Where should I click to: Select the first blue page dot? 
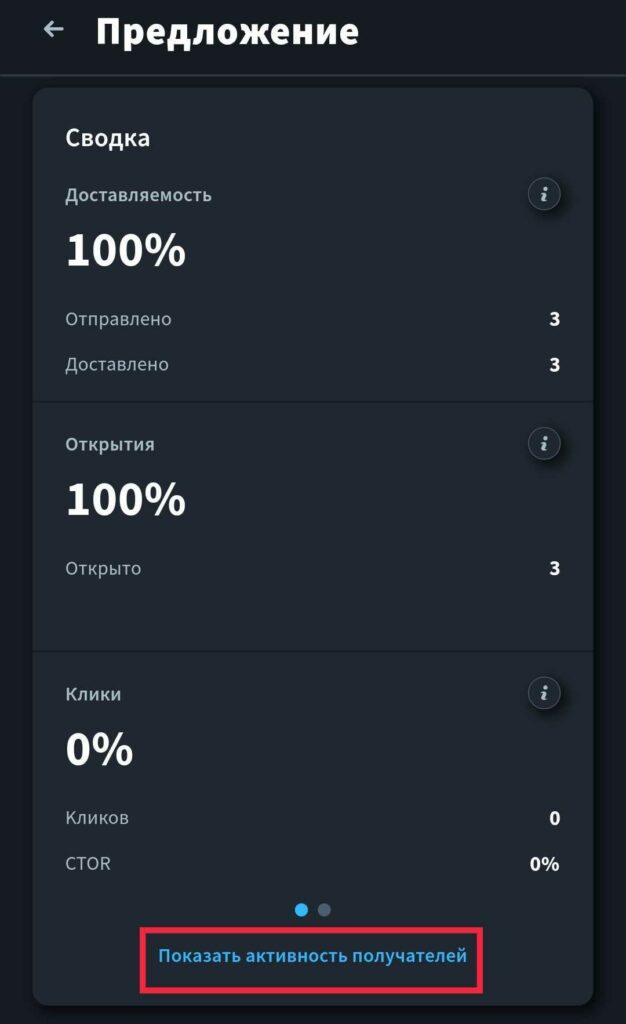pyautogui.click(x=302, y=910)
